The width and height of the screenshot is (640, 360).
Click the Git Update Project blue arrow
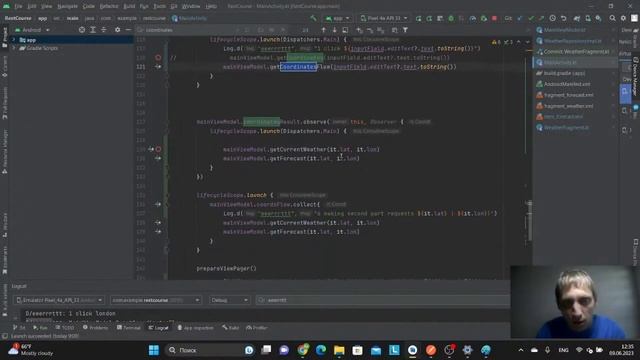[x=520, y=18]
